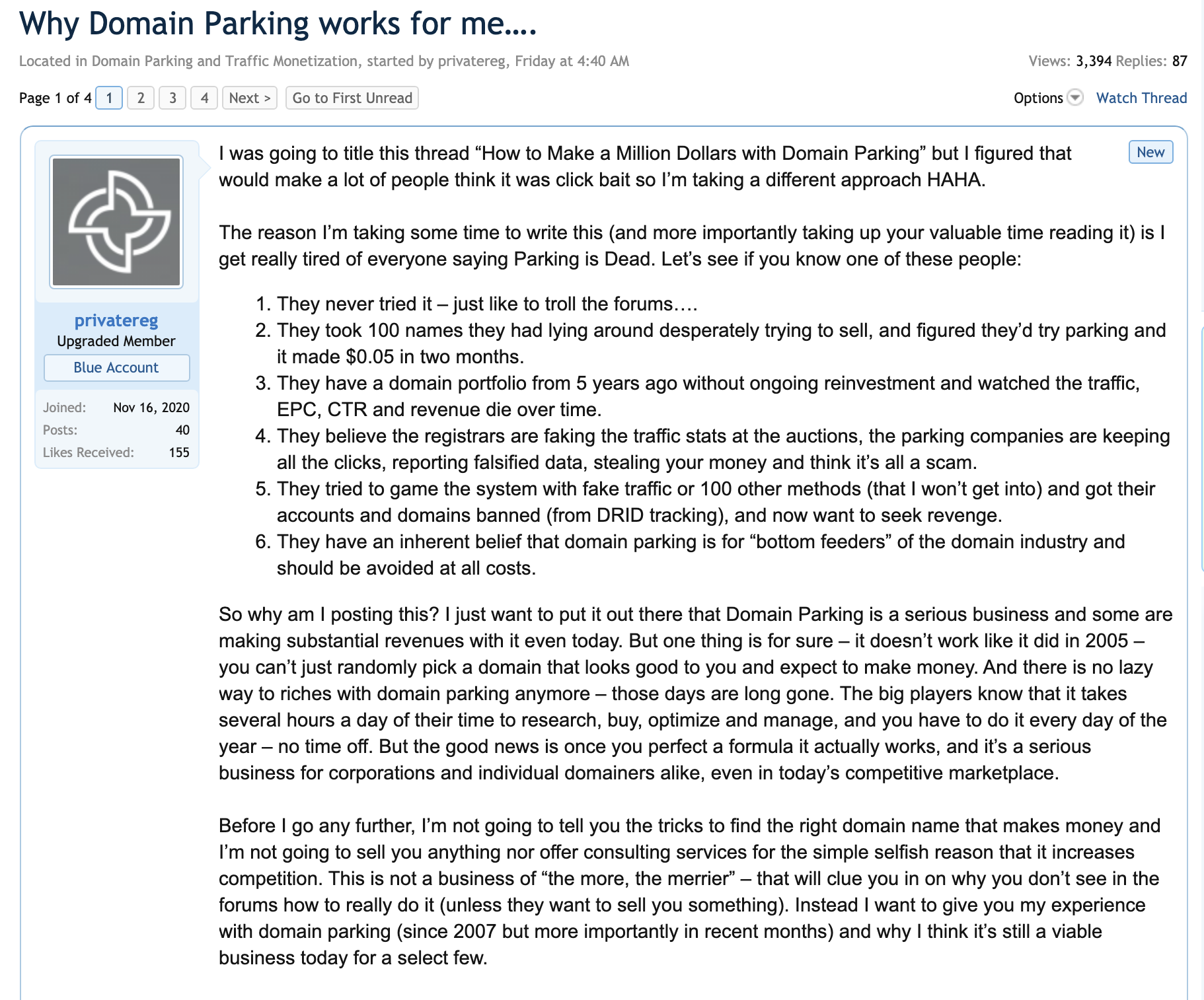
Task: Go to page 1 of thread
Action: pos(109,98)
